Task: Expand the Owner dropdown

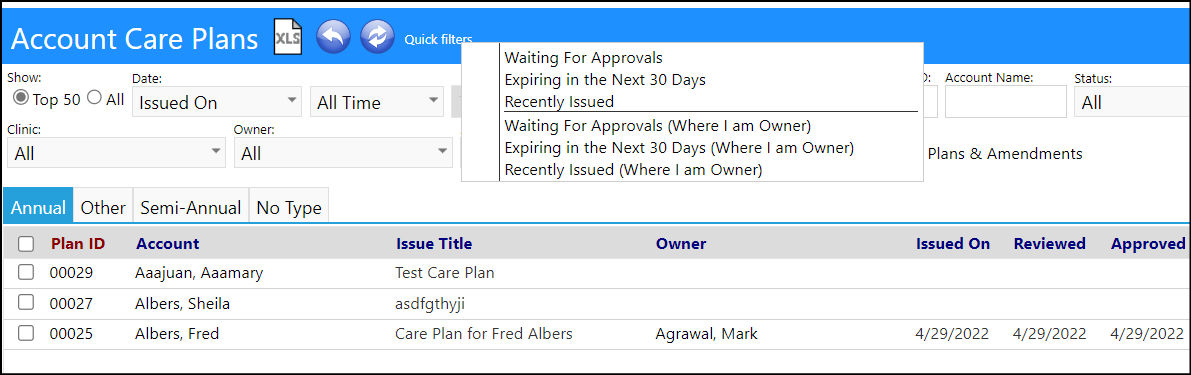Action: coord(343,153)
